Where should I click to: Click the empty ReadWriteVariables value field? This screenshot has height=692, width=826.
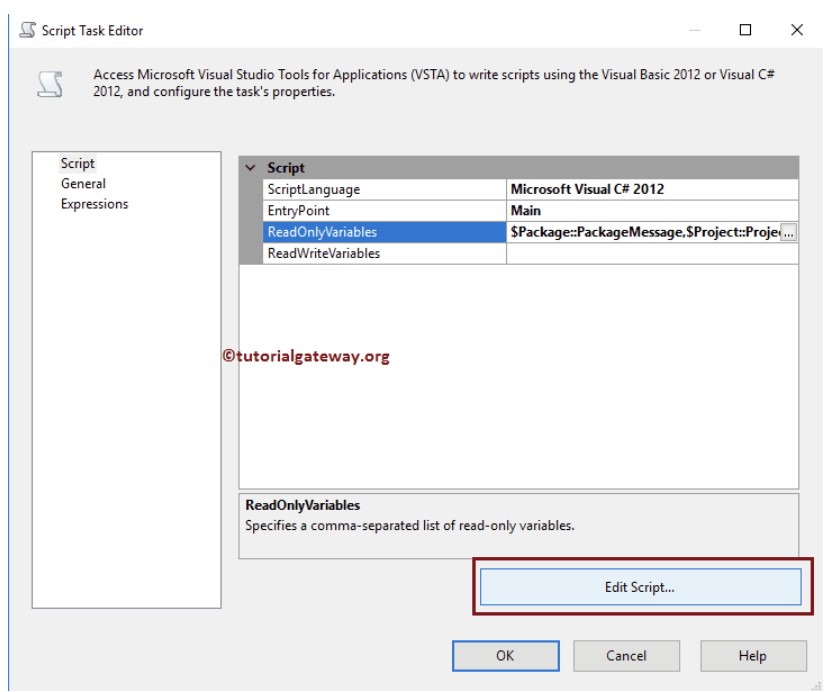652,253
